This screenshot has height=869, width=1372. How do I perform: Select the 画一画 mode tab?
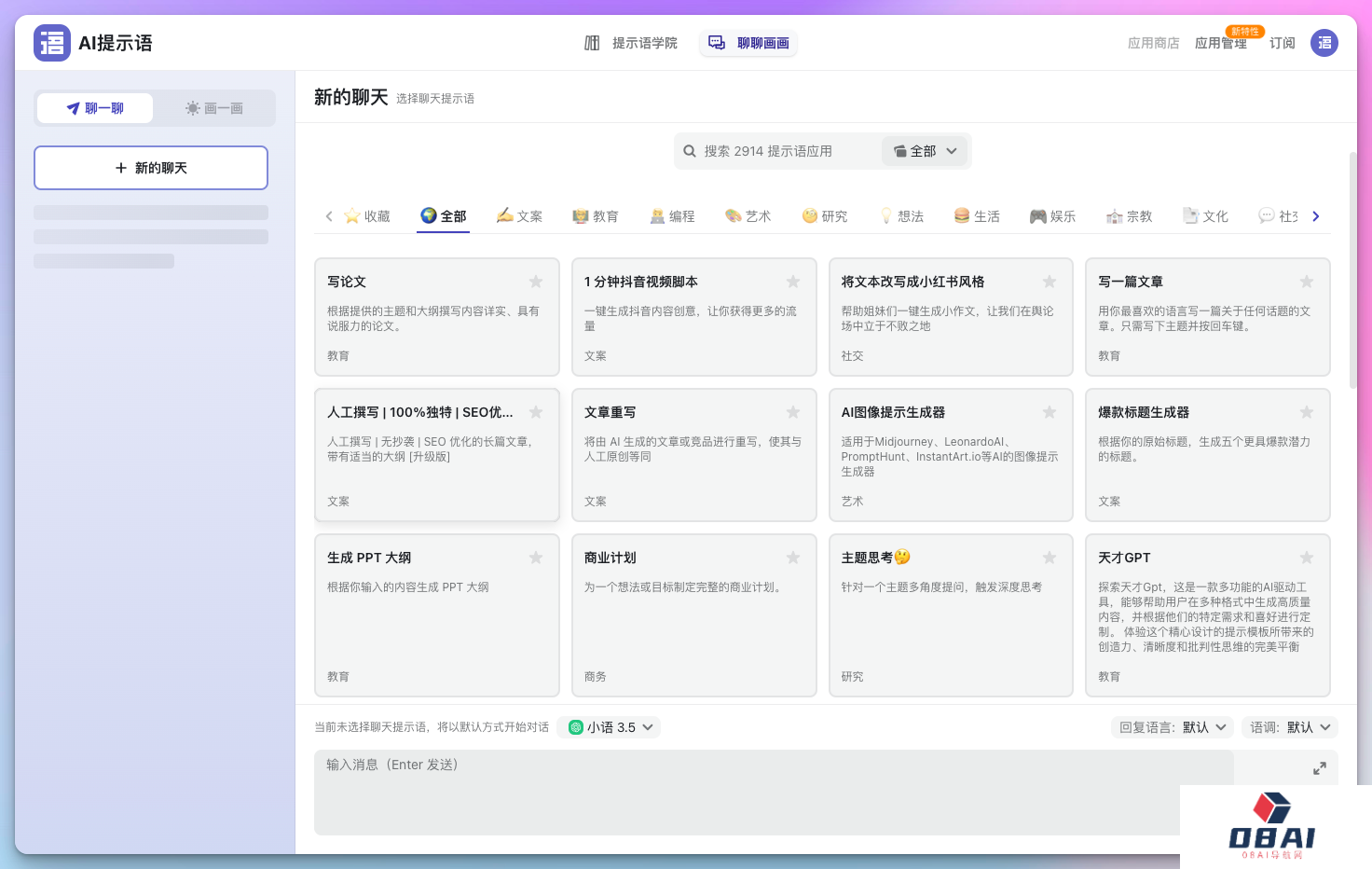click(214, 108)
